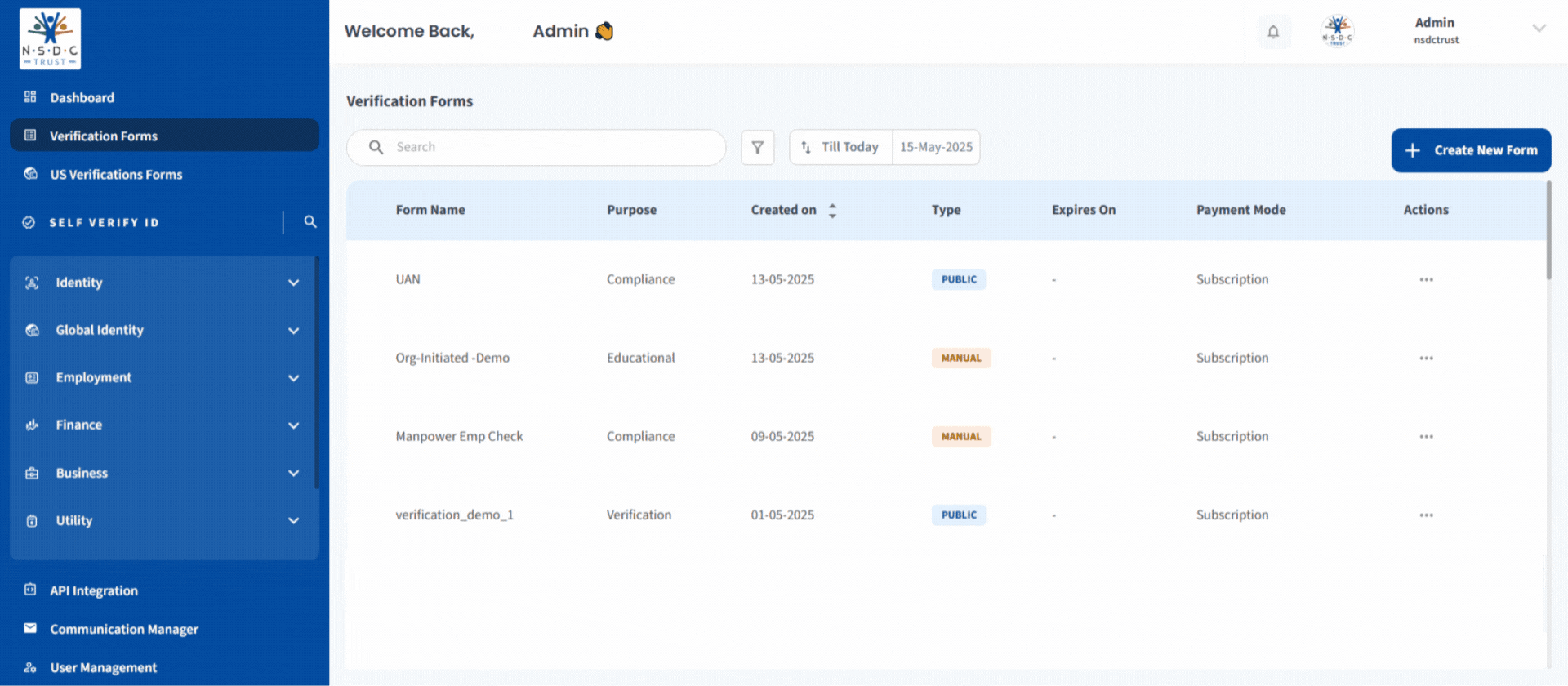Viewport: 1568px width, 686px height.
Task: Open actions menu for UAN form
Action: [1426, 280]
